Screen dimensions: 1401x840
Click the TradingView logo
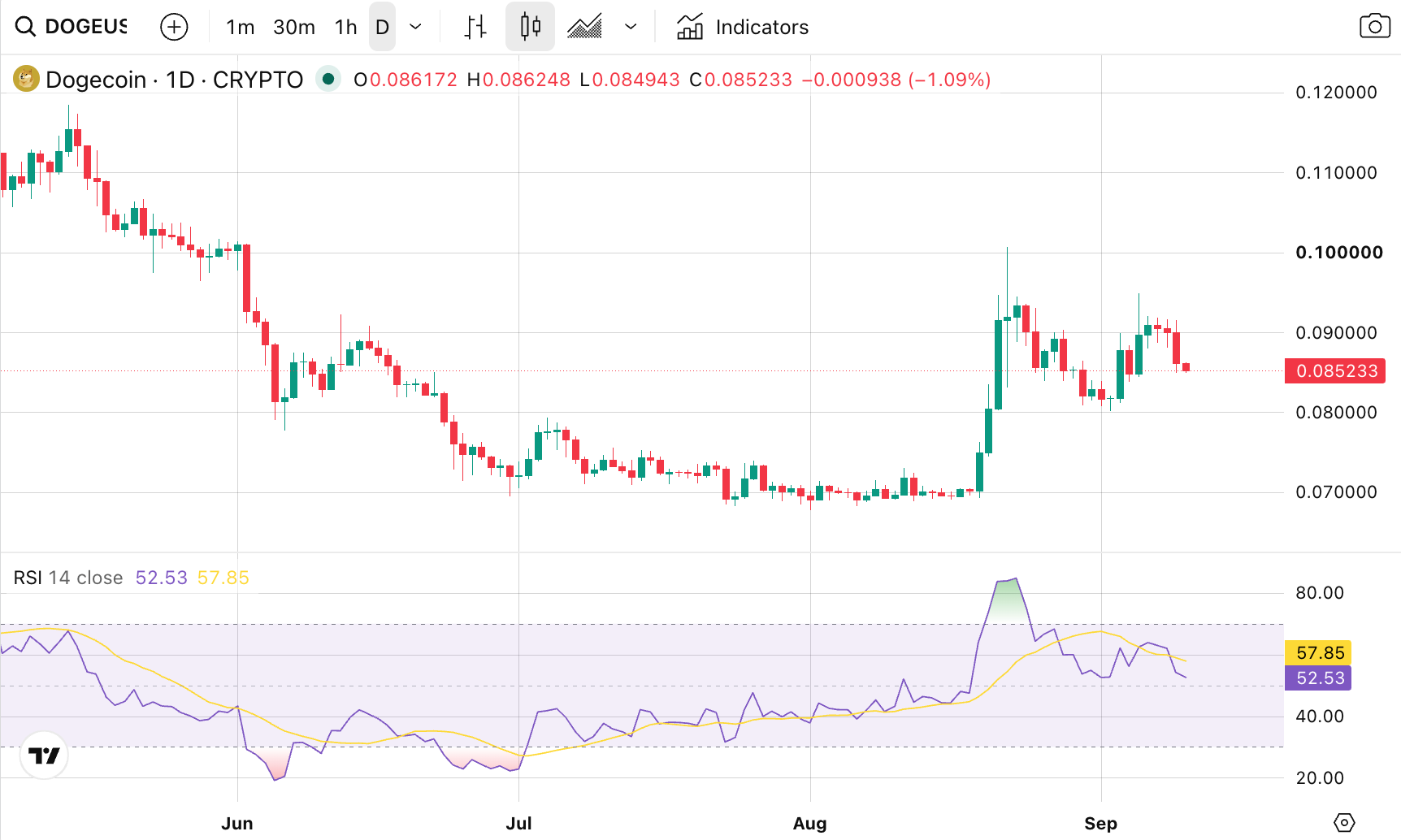tap(44, 756)
